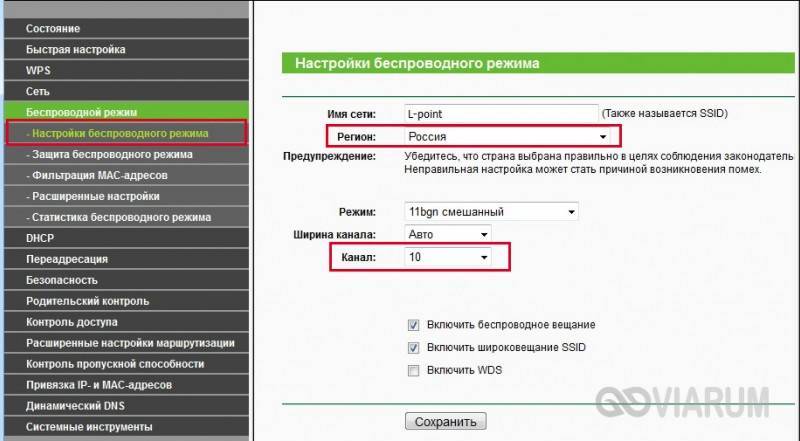Viewport: 800px width, 441px height.
Task: Open Контроль доступа section
Action: tap(126, 322)
